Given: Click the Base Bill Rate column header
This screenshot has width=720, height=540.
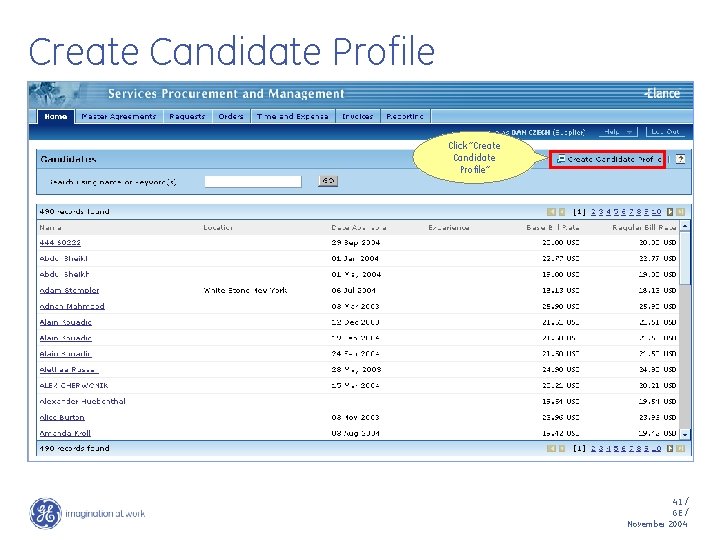Looking at the screenshot, I should [552, 228].
